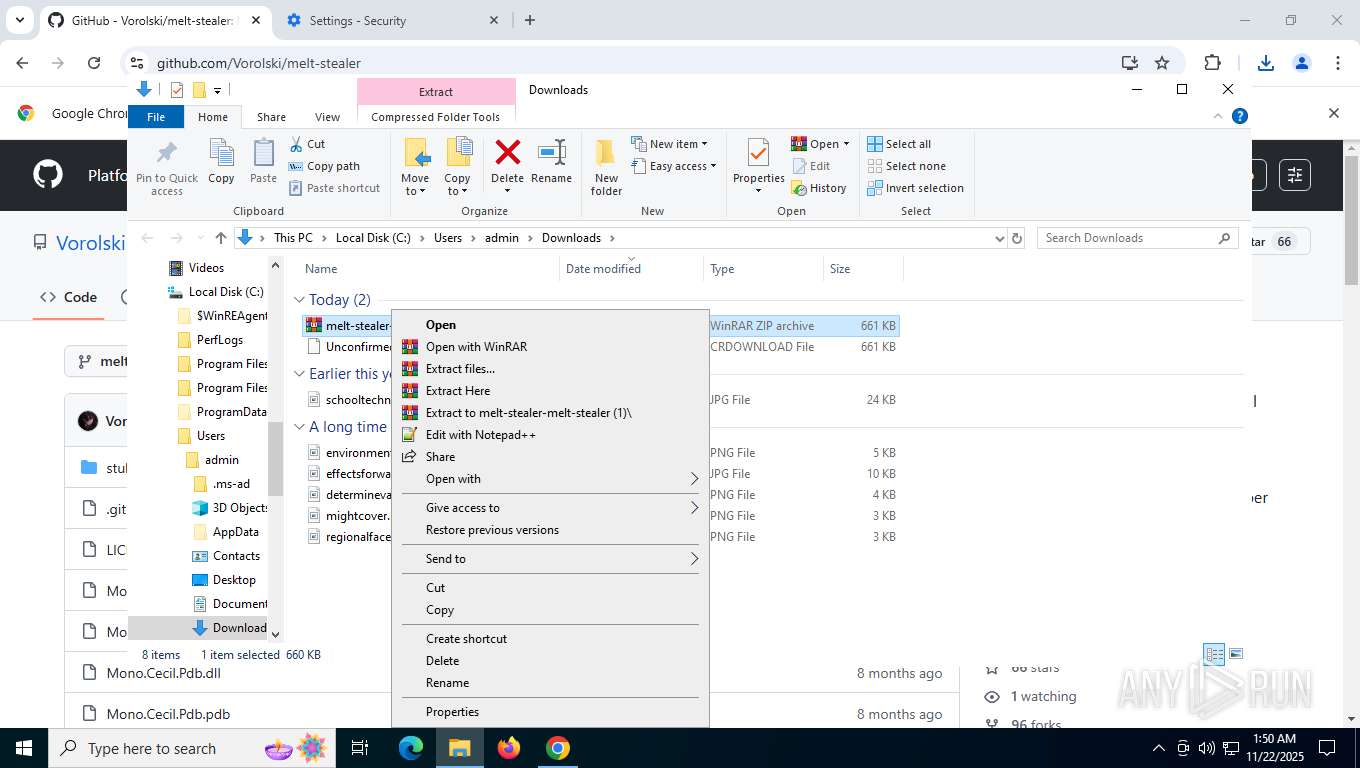
Task: Create a New folder from ribbon
Action: coord(606,167)
